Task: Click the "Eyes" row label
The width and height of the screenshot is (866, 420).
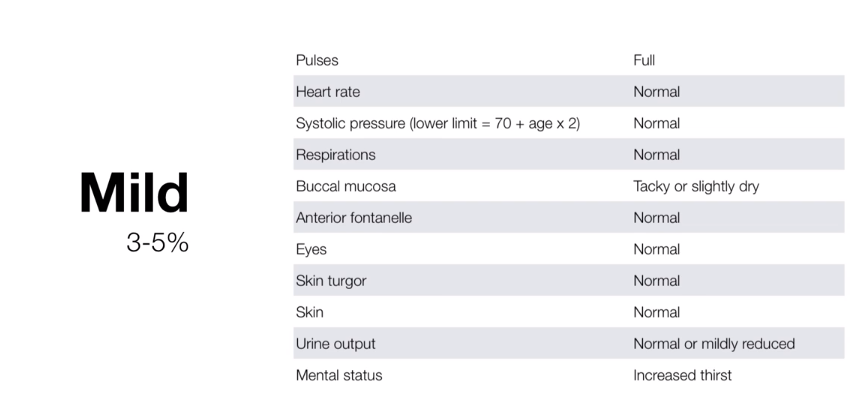Action: point(311,249)
